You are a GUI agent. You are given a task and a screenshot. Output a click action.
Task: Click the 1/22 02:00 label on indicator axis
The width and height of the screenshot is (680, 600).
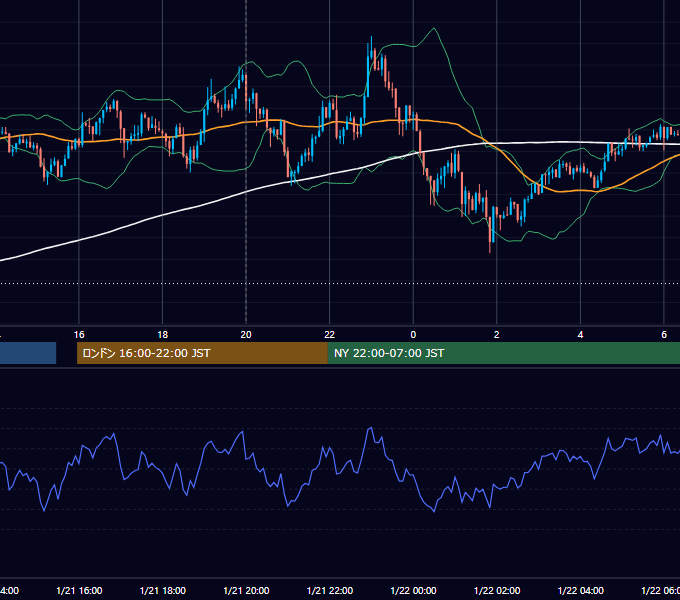497,590
